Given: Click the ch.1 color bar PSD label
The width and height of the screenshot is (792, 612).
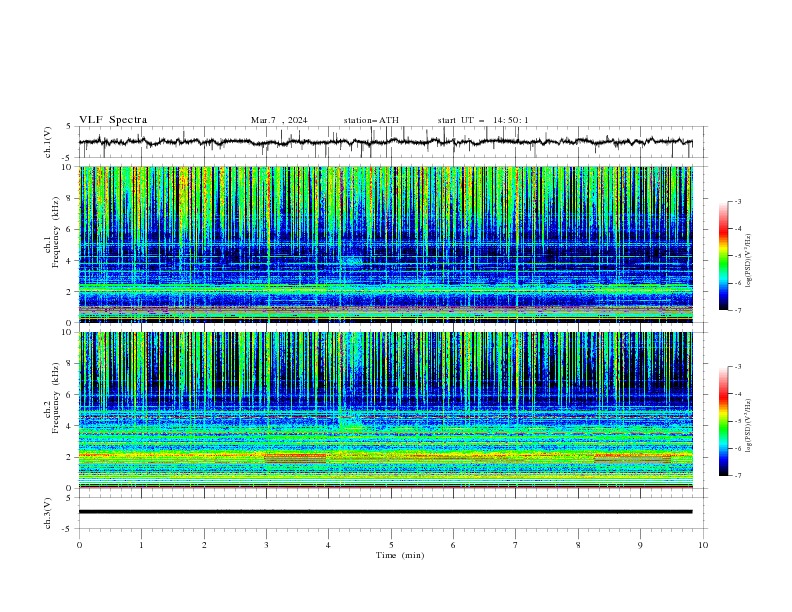Looking at the screenshot, I should pyautogui.click(x=749, y=261).
